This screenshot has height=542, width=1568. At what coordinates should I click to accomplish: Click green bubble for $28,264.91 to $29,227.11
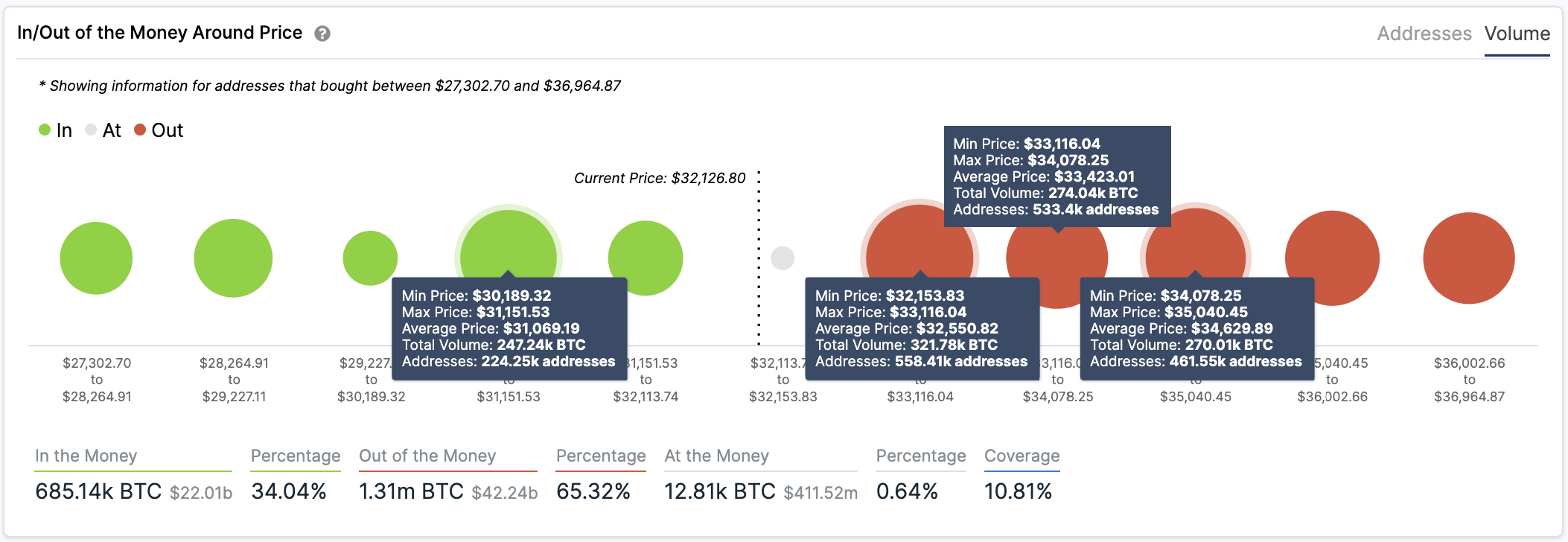(x=233, y=258)
